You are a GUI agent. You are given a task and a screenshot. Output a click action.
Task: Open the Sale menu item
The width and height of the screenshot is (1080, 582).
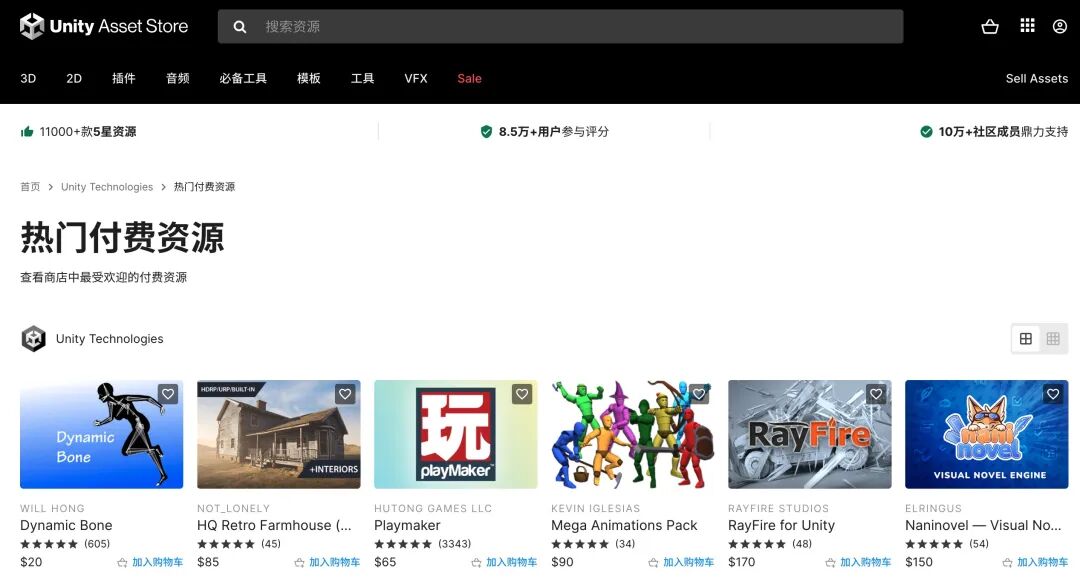tap(469, 79)
